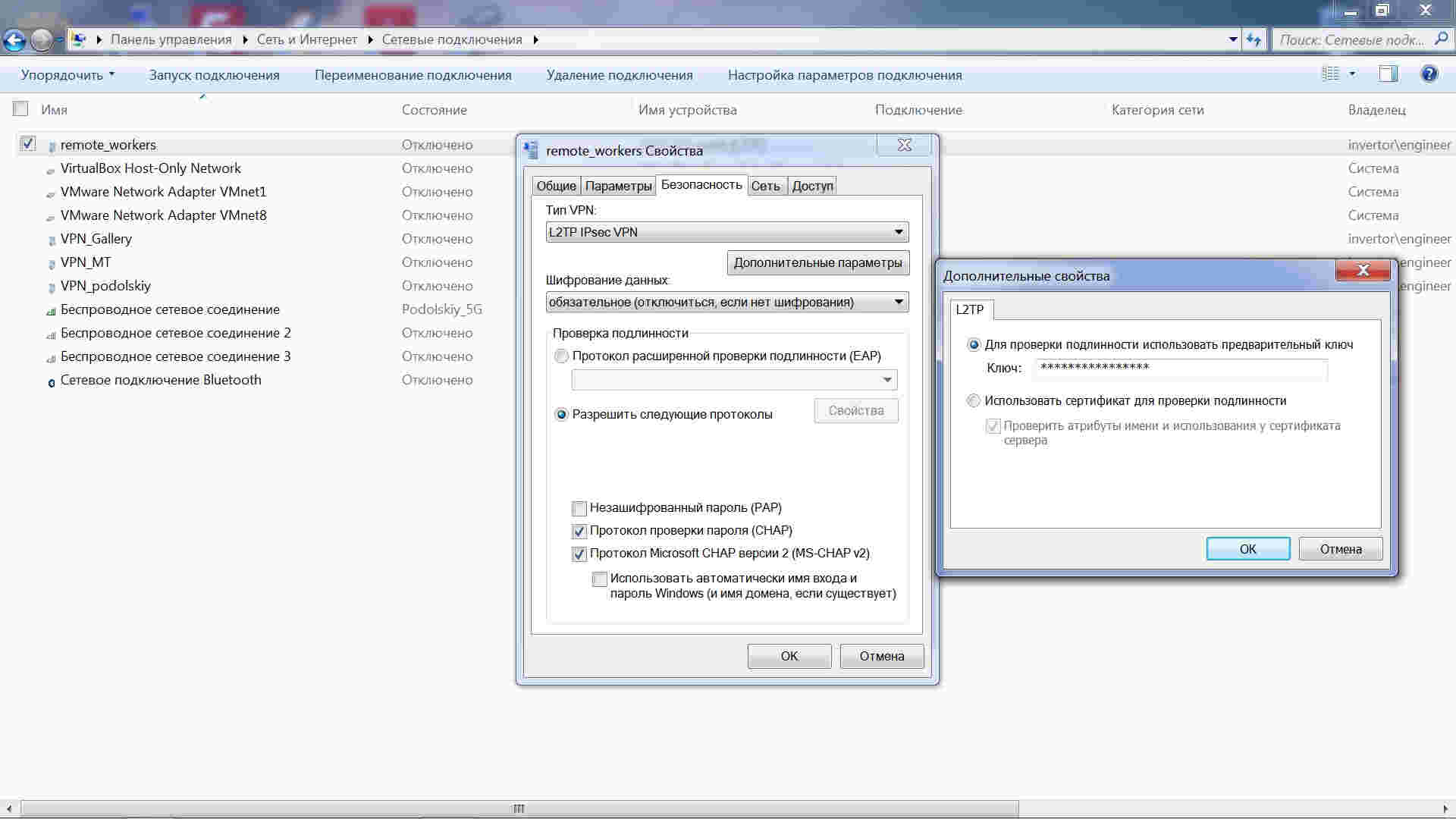The width and height of the screenshot is (1456, 819).
Task: Select the remote_workers connection icon
Action: (52, 146)
